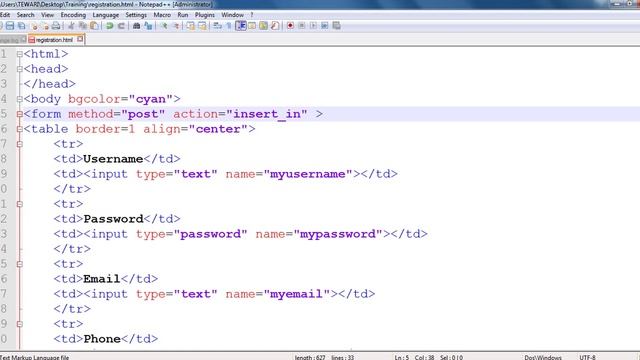Click the Save file toolbar icon
This screenshot has width=640, height=360.
tap(10, 26)
